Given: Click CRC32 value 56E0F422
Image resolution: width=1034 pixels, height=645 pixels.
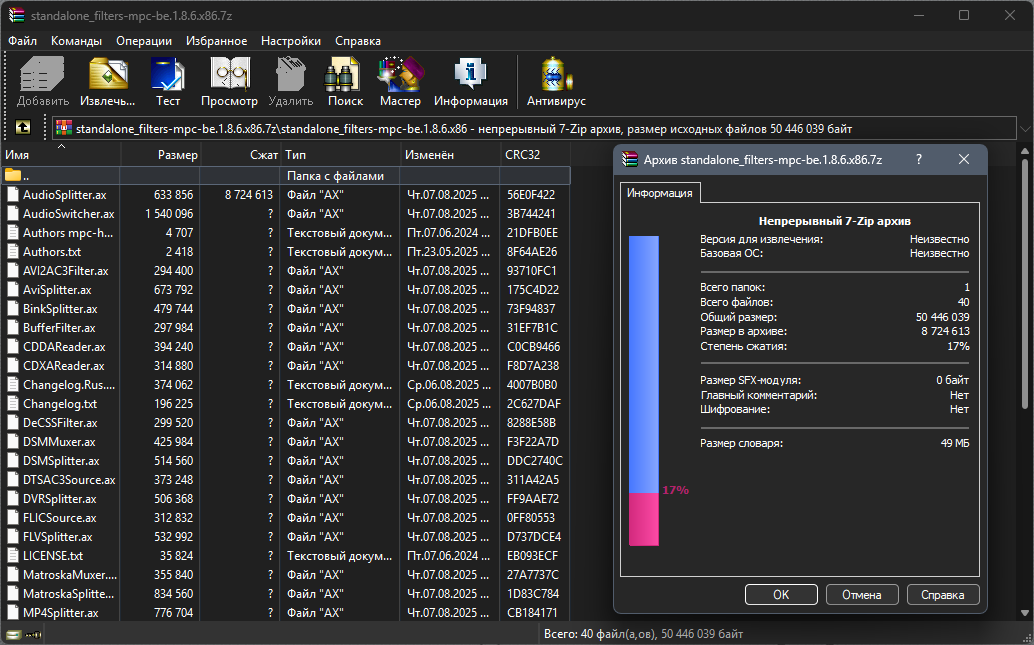Looking at the screenshot, I should (531, 195).
